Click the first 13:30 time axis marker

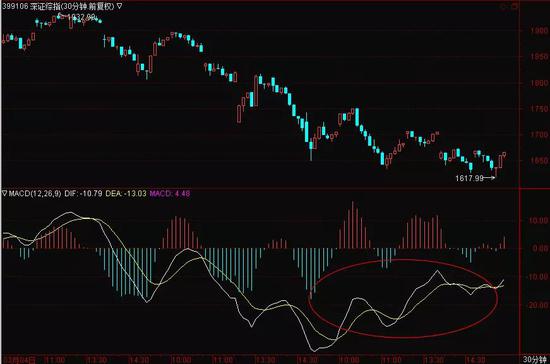point(97,360)
